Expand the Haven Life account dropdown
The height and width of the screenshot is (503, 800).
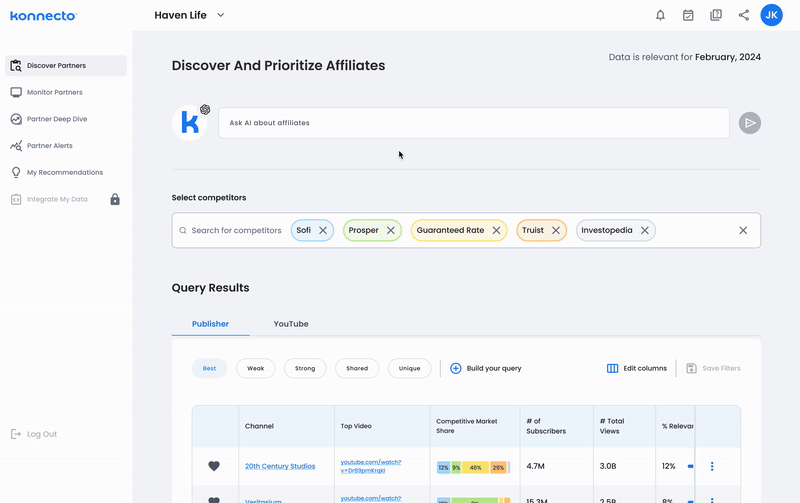click(x=221, y=15)
